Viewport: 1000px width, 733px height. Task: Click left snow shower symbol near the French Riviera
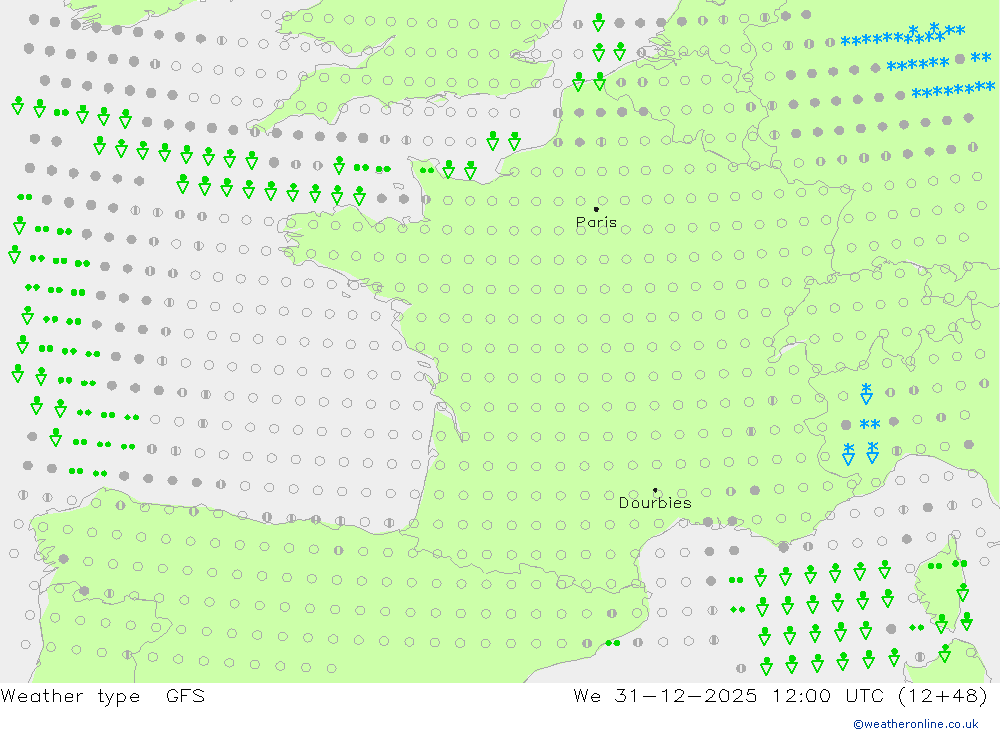pos(848,454)
